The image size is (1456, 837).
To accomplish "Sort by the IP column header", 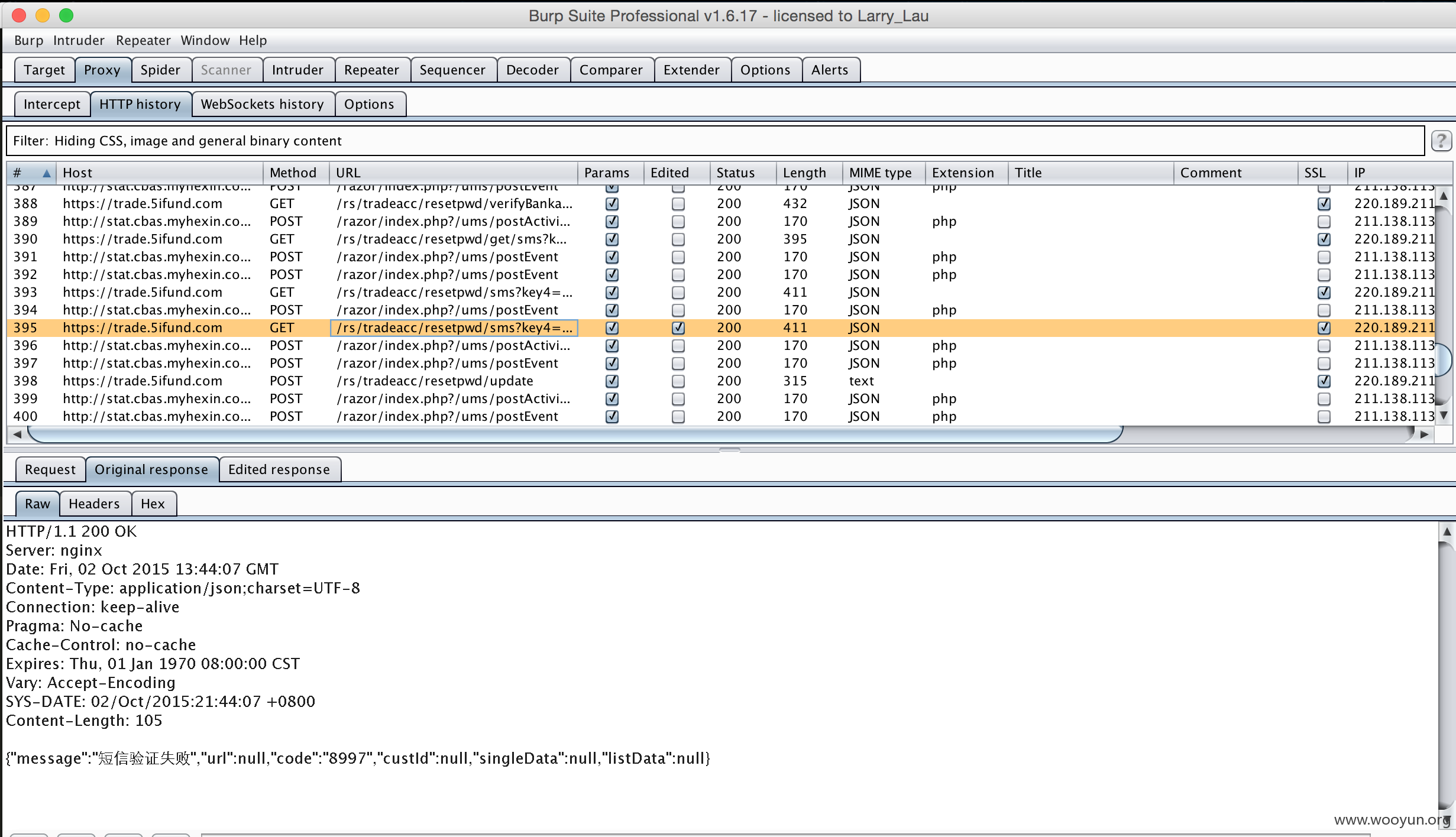I will click(1399, 173).
